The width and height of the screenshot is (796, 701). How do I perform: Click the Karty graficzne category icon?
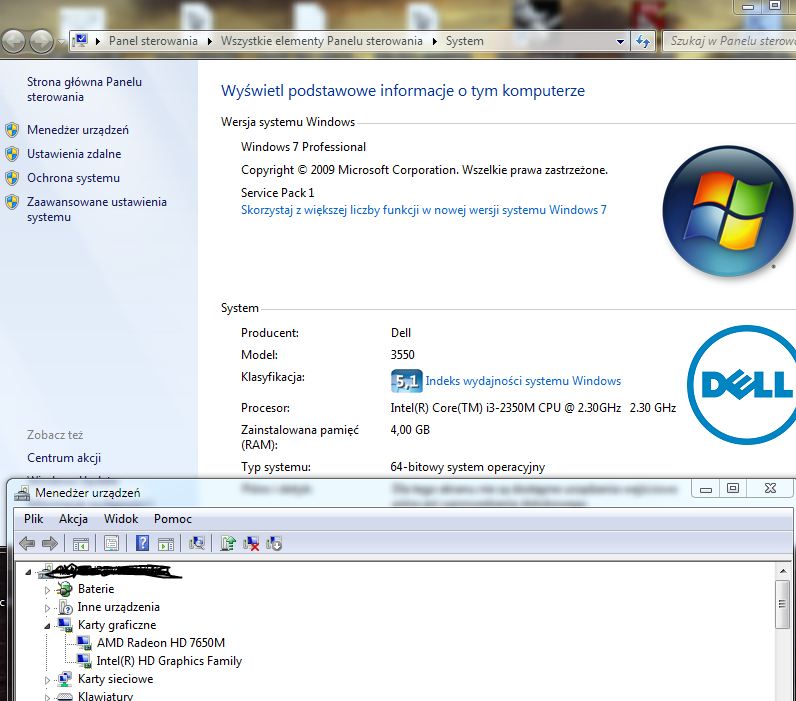pyautogui.click(x=65, y=624)
